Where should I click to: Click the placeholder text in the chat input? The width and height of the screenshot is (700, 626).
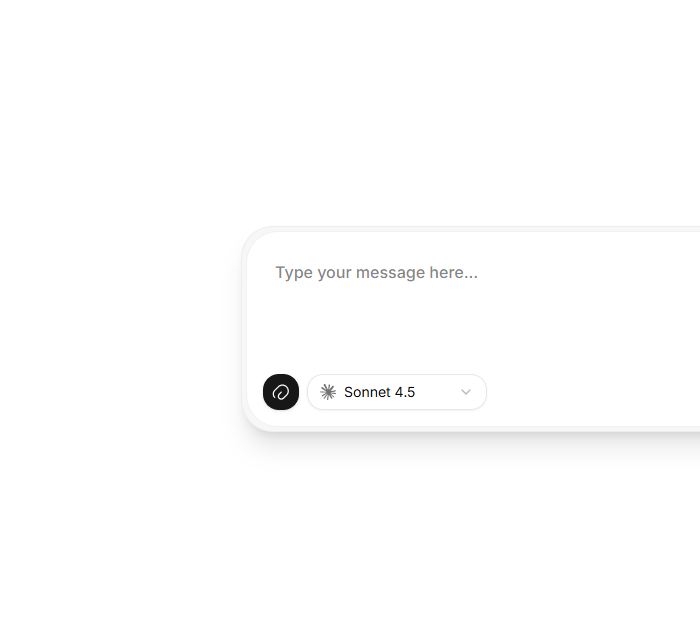coord(376,272)
